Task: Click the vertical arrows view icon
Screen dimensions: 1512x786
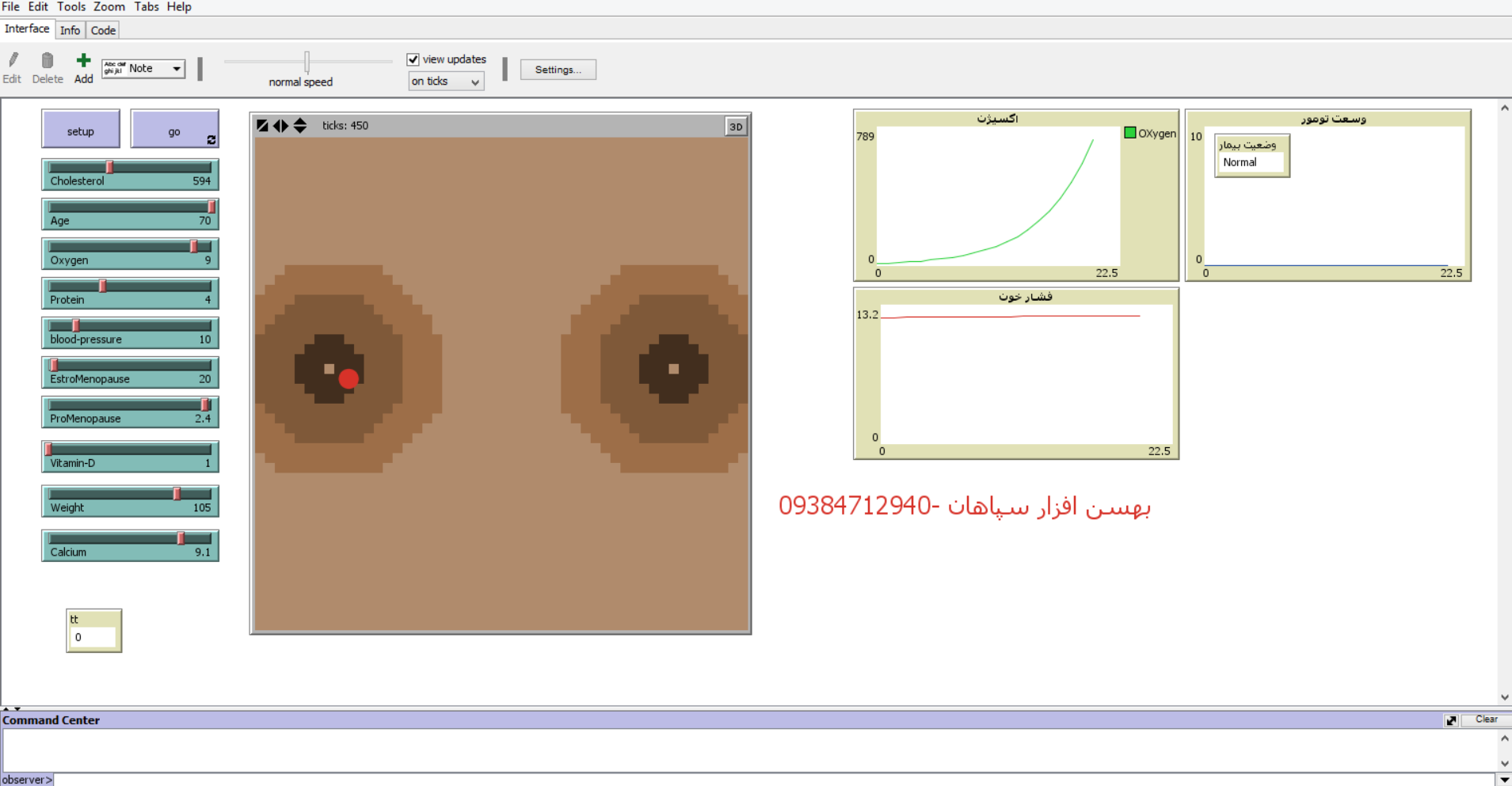Action: (300, 125)
